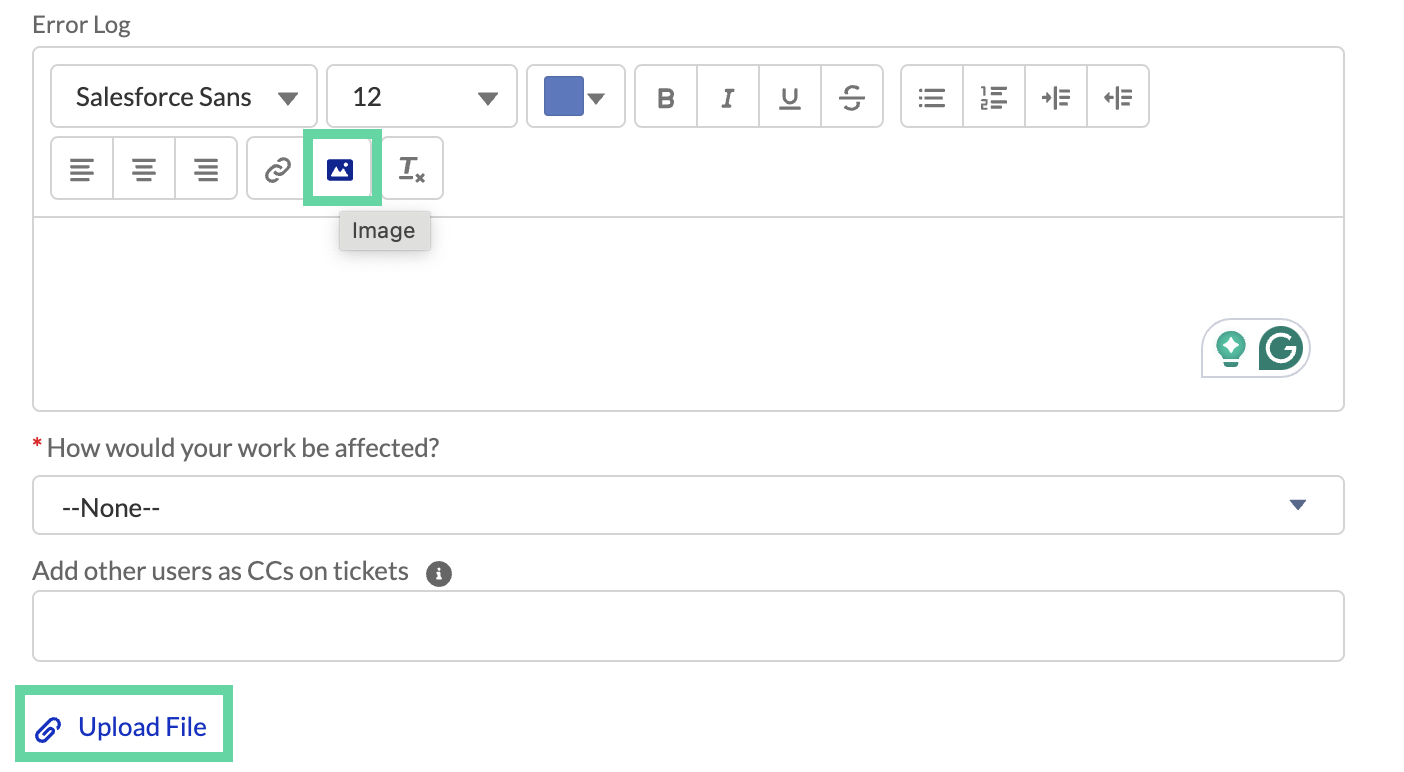The width and height of the screenshot is (1404, 772).
Task: Create a bulleted list
Action: (931, 96)
